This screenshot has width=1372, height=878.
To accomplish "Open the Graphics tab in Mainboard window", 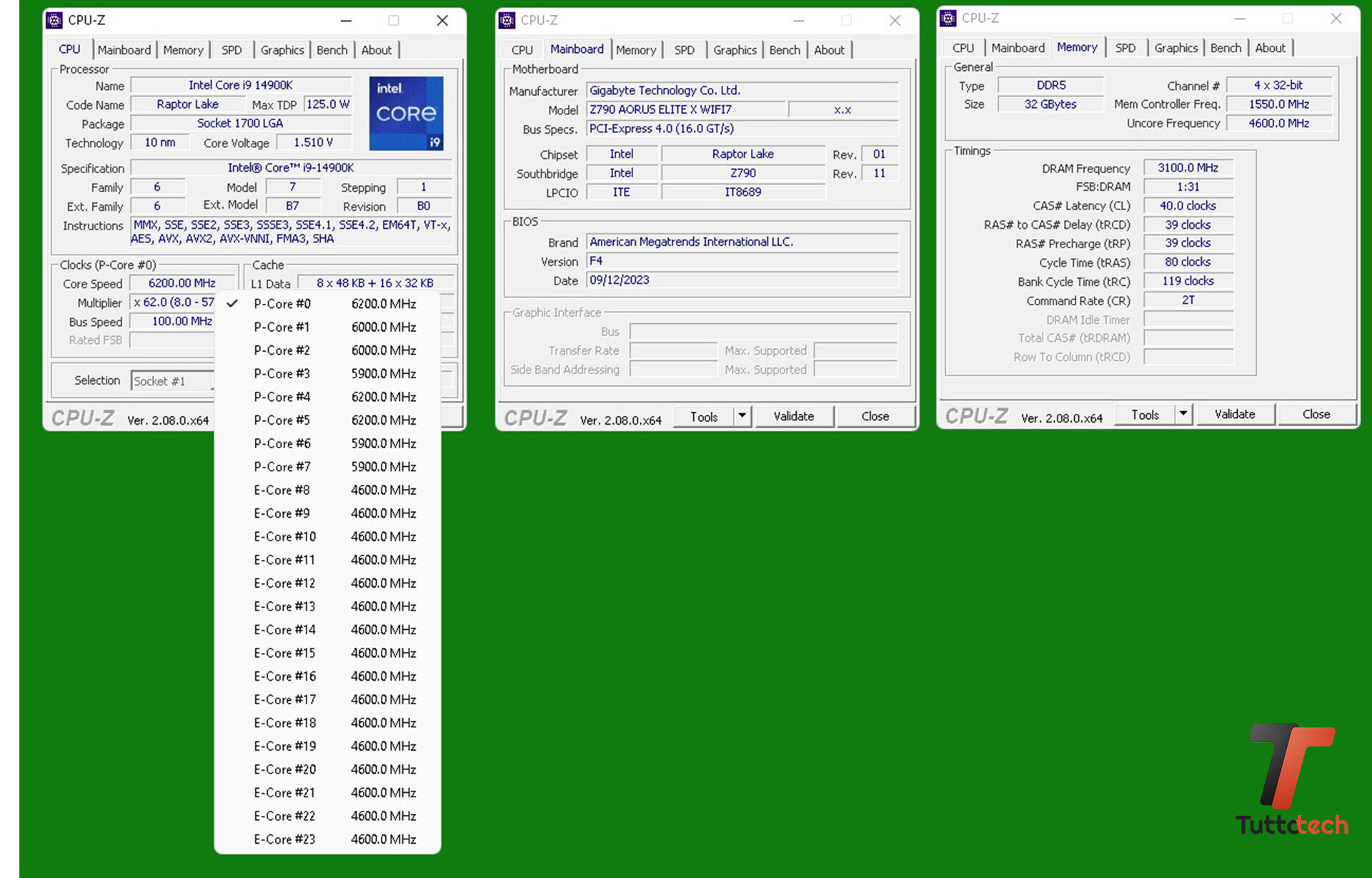I will click(734, 50).
